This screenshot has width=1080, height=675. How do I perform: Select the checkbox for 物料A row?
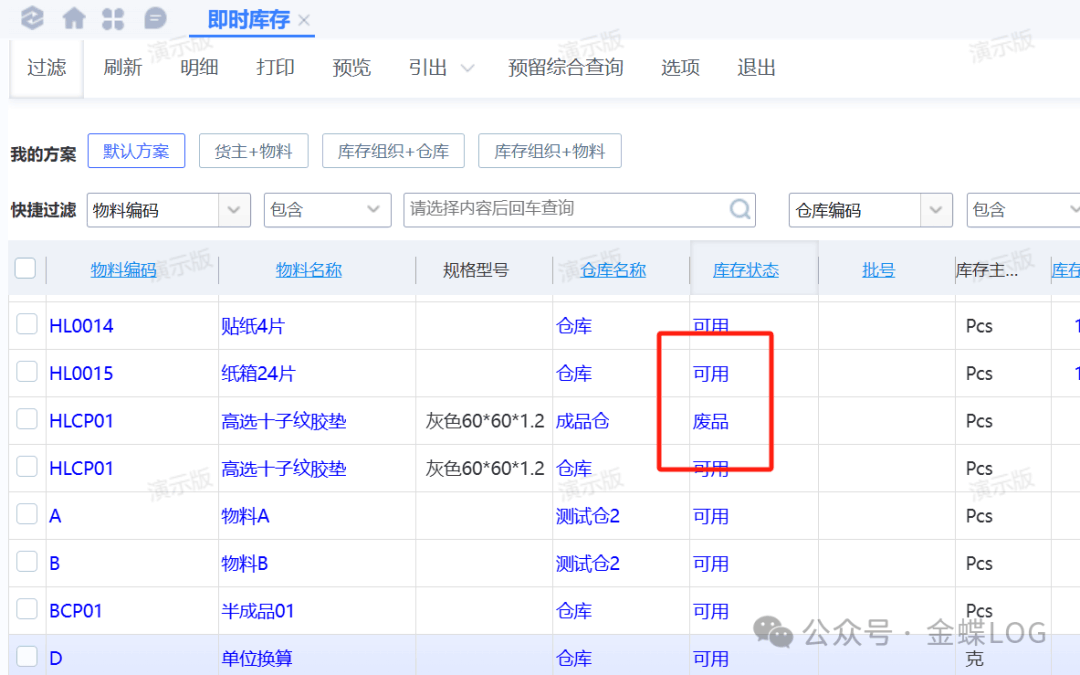27,515
